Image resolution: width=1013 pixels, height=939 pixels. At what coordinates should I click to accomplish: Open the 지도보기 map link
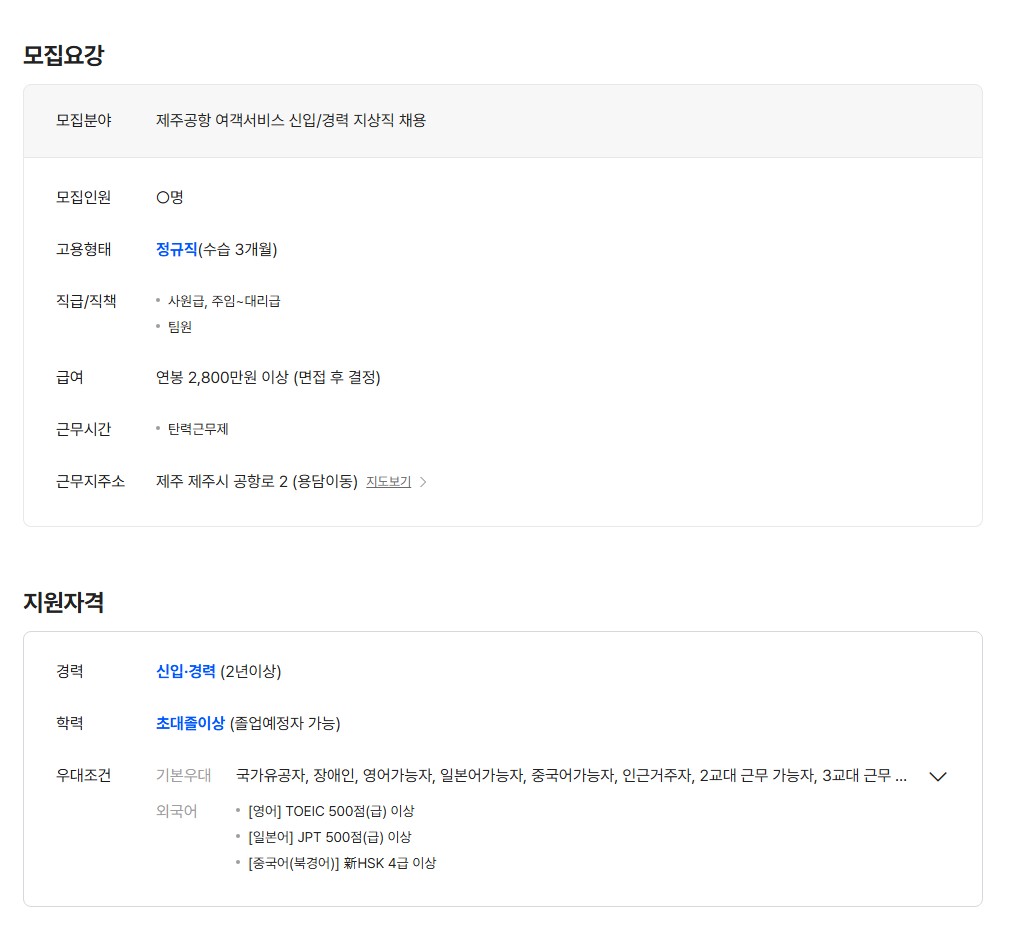[x=388, y=482]
